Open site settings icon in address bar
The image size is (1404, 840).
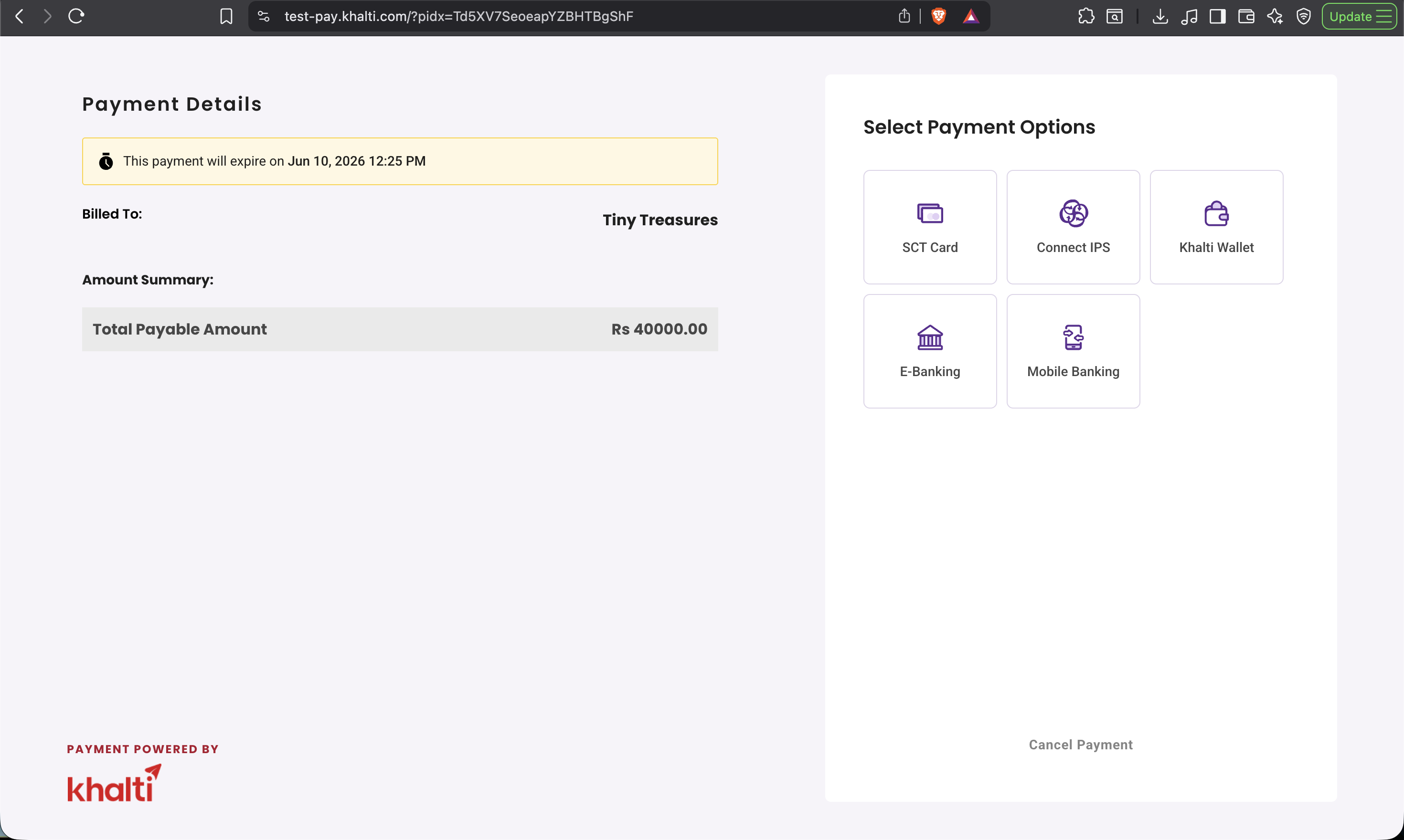pos(263,16)
